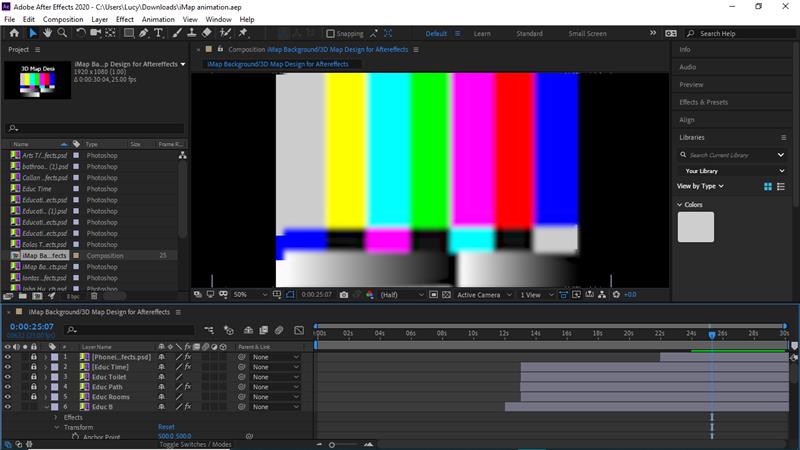Click Reset for Transform properties
The height and width of the screenshot is (450, 800).
point(166,427)
